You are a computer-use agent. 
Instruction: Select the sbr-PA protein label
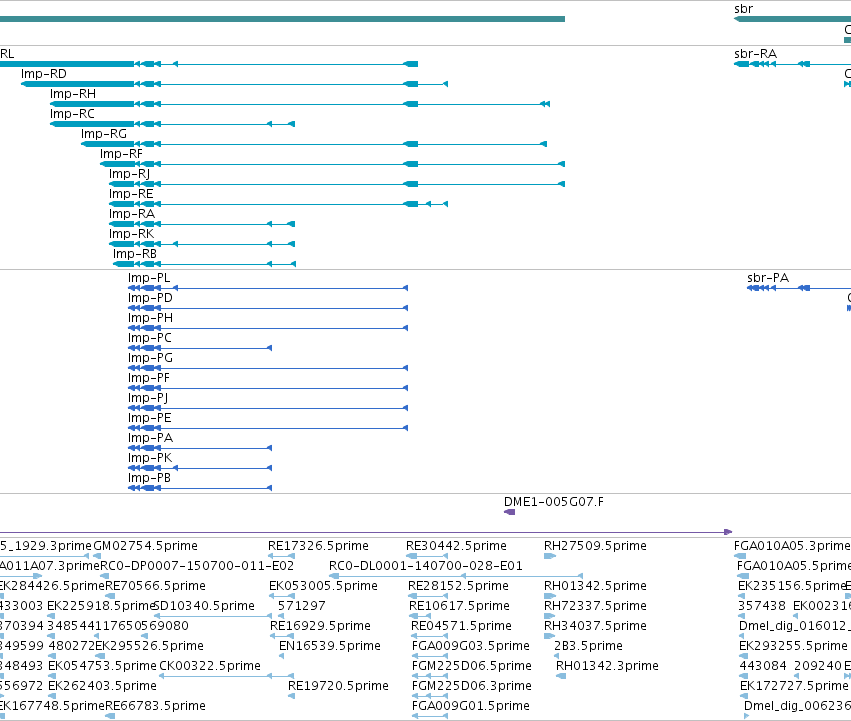768,278
